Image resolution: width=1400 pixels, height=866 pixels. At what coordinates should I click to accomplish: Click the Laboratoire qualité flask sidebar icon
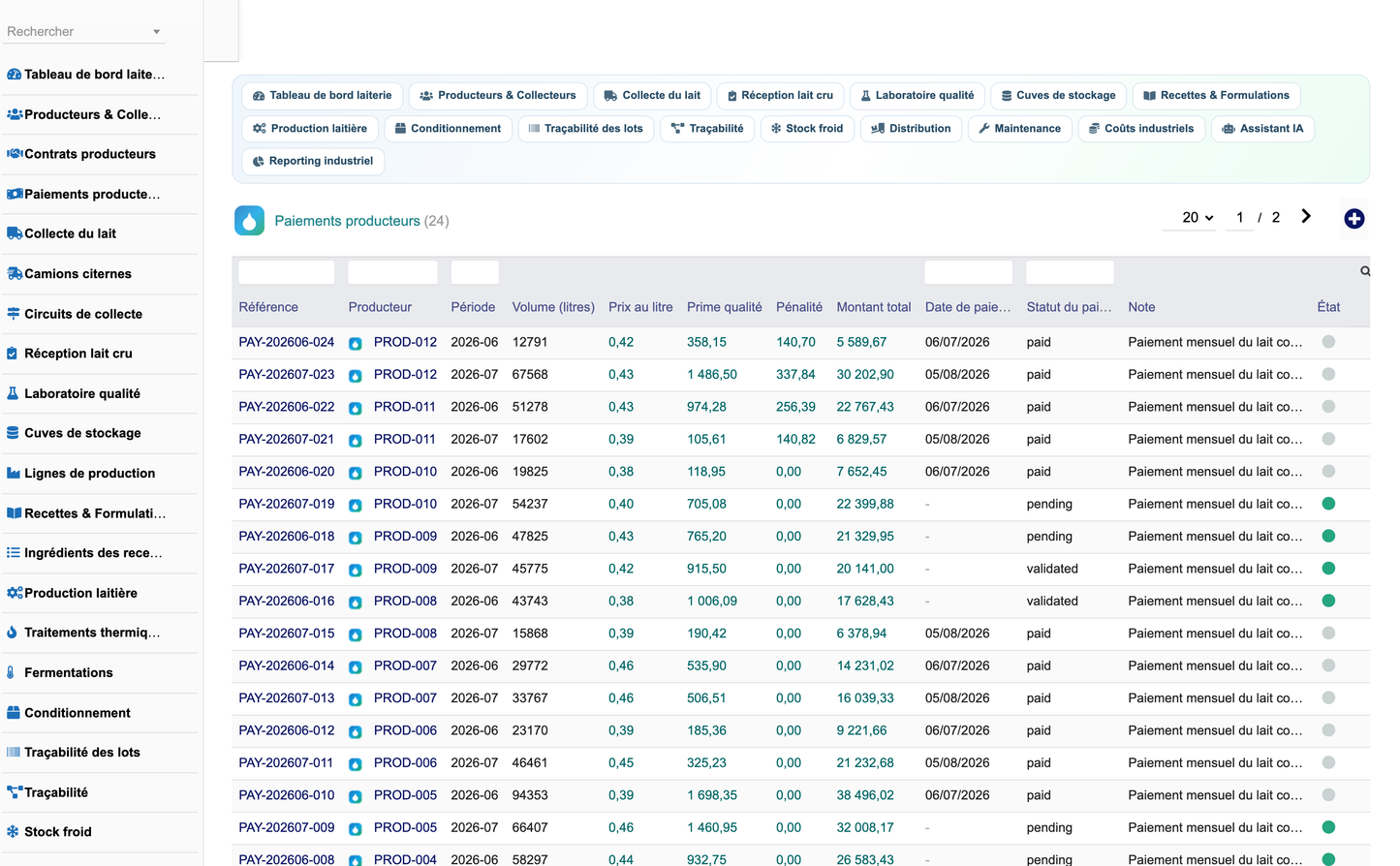click(x=13, y=393)
